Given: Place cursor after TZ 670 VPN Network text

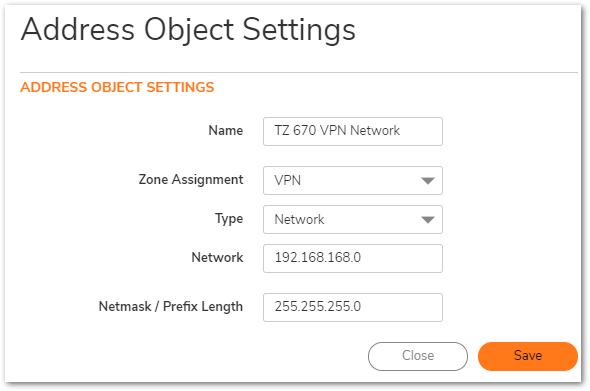Looking at the screenshot, I should click(x=401, y=131).
